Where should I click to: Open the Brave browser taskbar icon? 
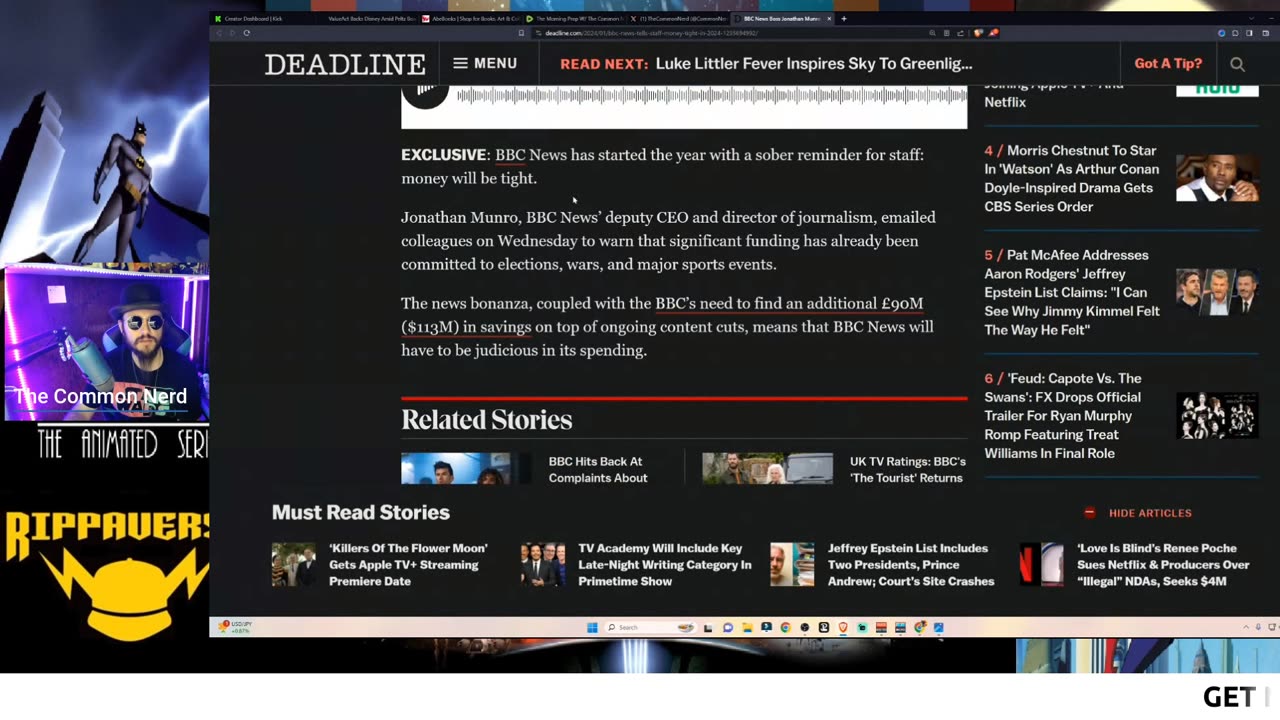click(843, 627)
